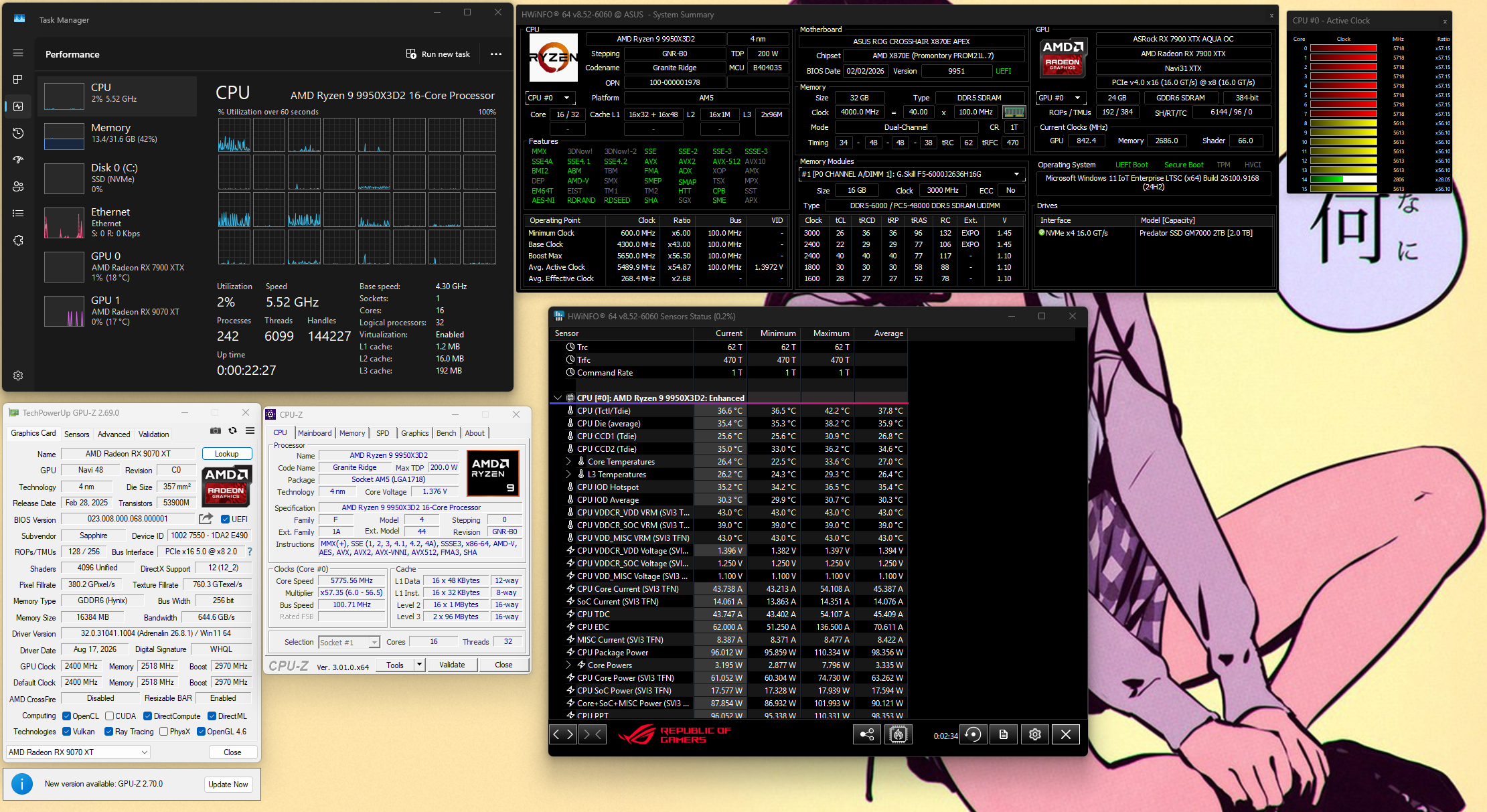The height and width of the screenshot is (812, 1487).
Task: Click Close button in GPU-Z
Action: coord(232,752)
